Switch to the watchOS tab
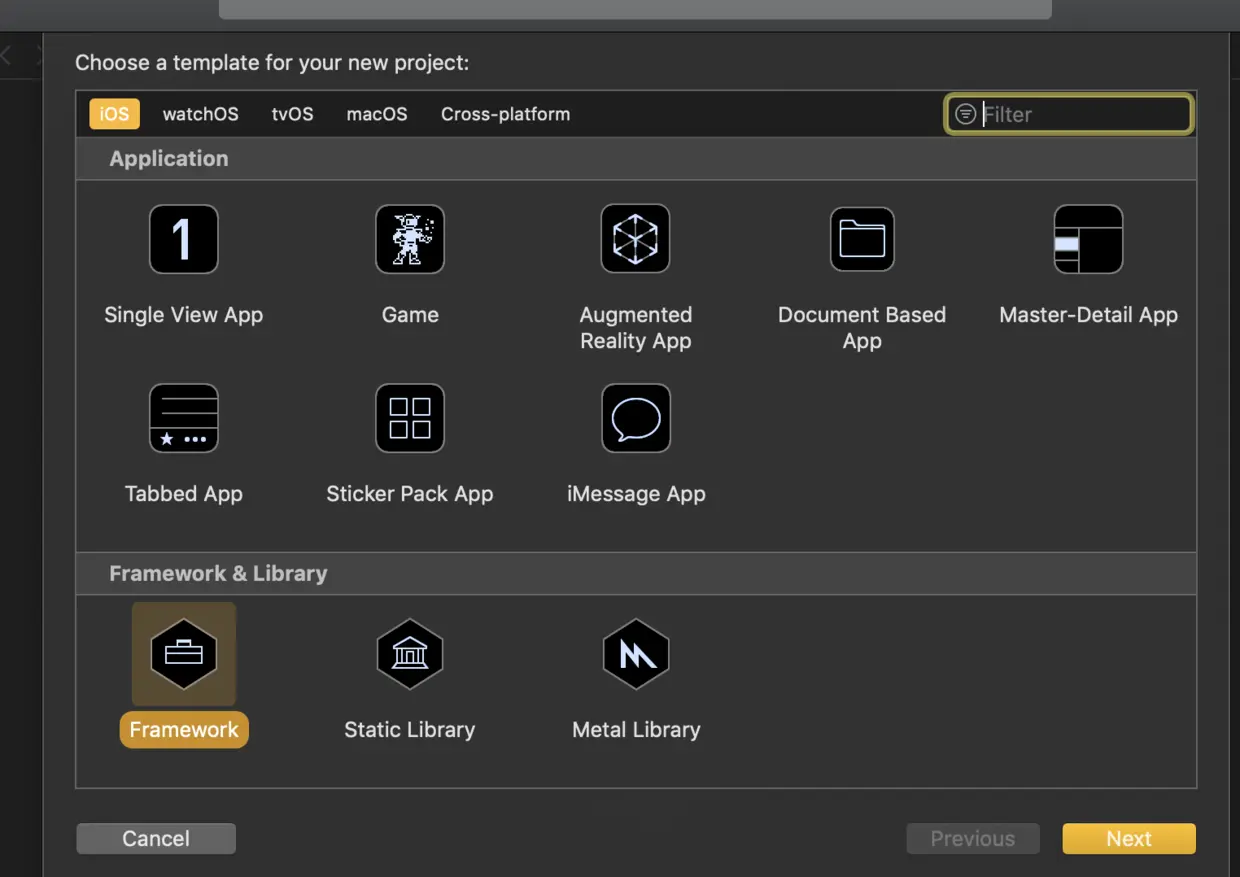1240x877 pixels. pos(201,114)
